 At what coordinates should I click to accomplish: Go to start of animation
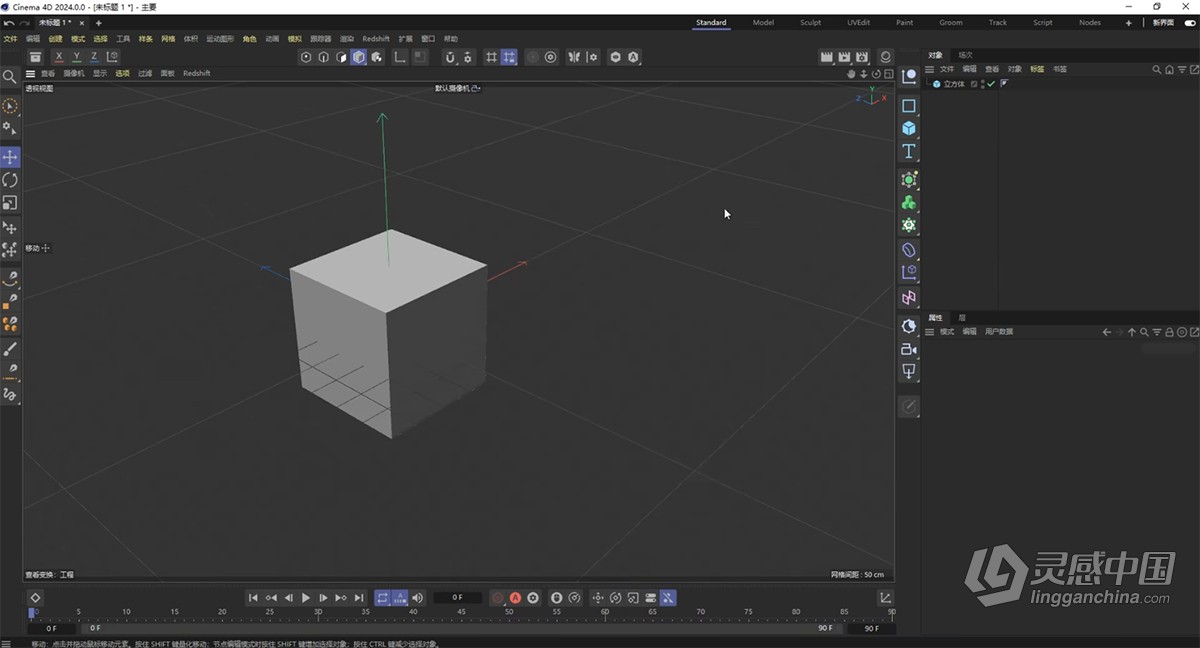pos(254,598)
